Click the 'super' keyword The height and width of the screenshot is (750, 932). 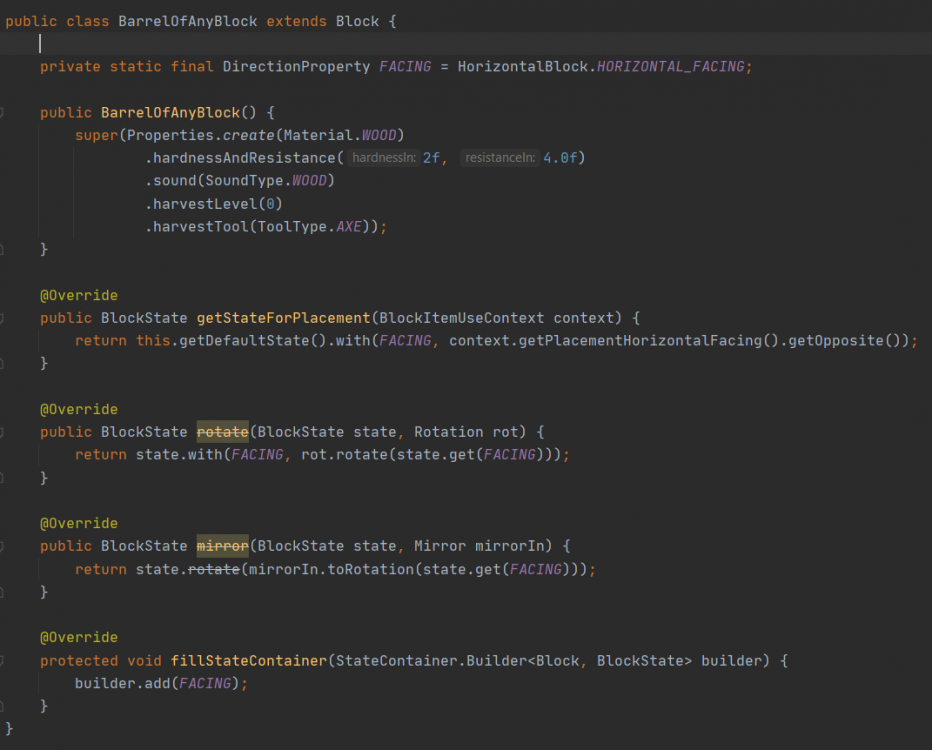point(96,135)
